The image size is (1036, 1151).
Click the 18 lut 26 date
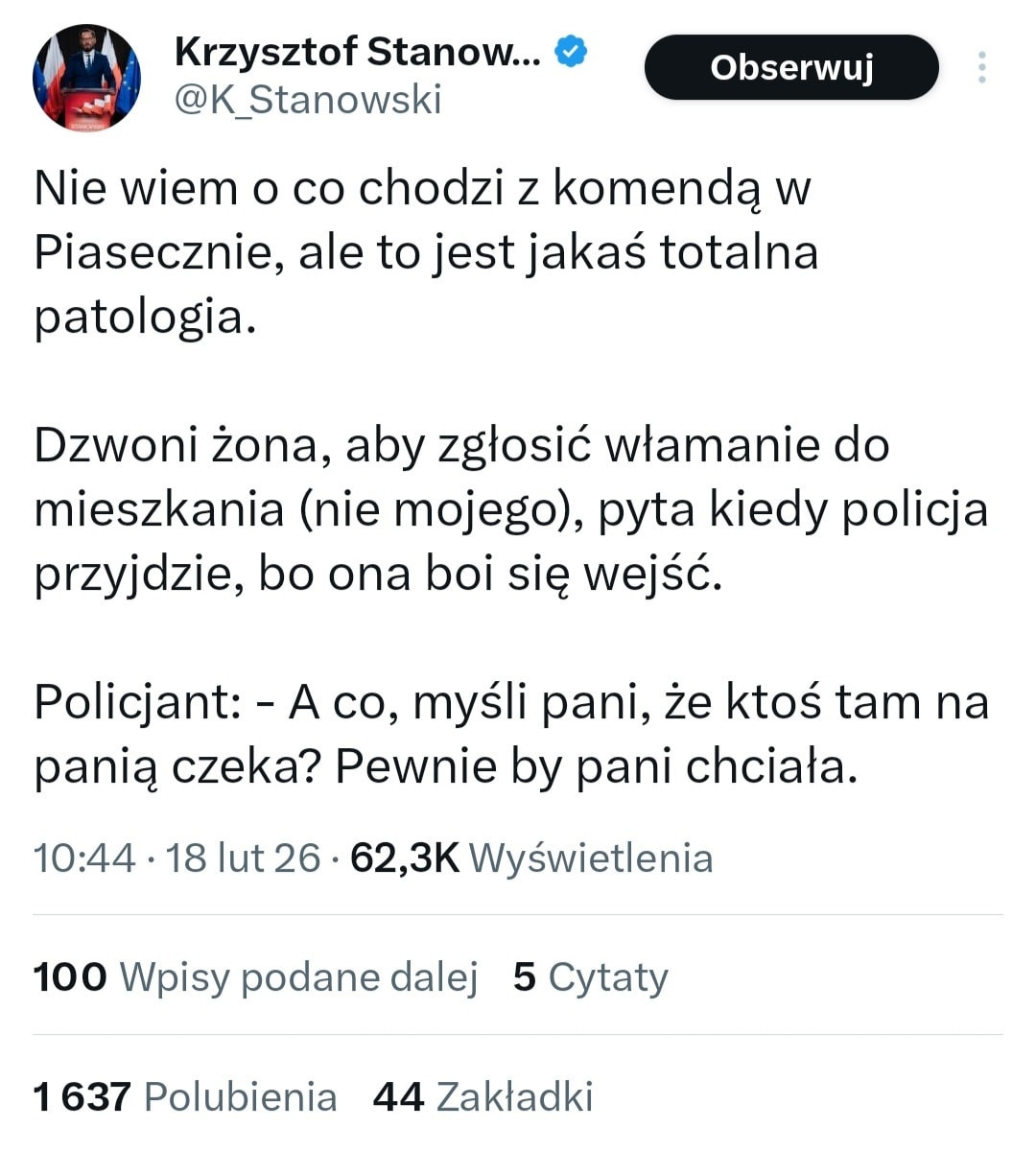(x=243, y=857)
